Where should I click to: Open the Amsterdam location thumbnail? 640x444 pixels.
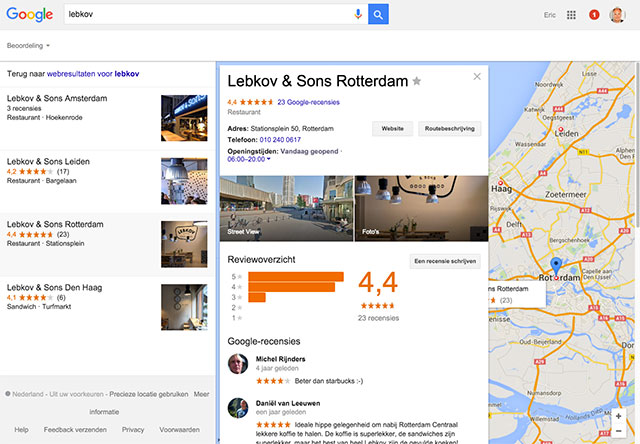[184, 118]
